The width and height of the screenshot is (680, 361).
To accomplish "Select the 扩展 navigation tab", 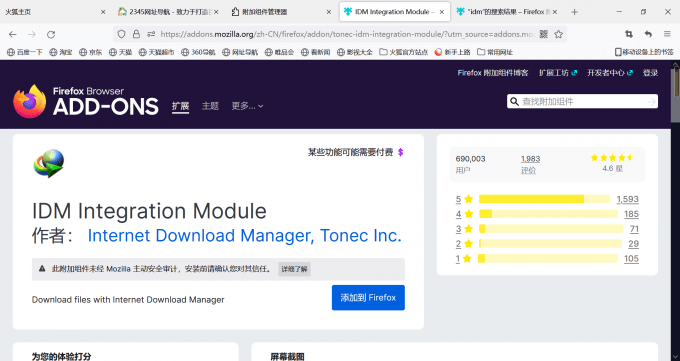I will click(x=180, y=106).
